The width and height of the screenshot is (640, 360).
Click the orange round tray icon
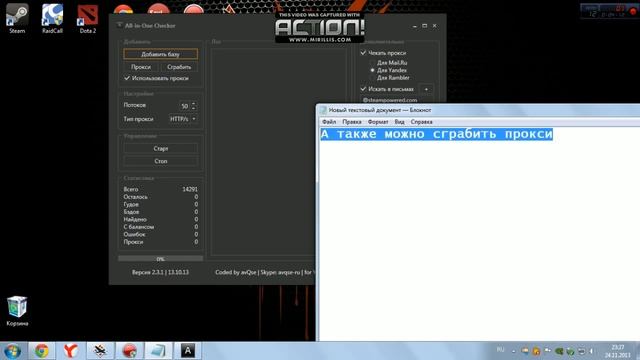coord(536,351)
